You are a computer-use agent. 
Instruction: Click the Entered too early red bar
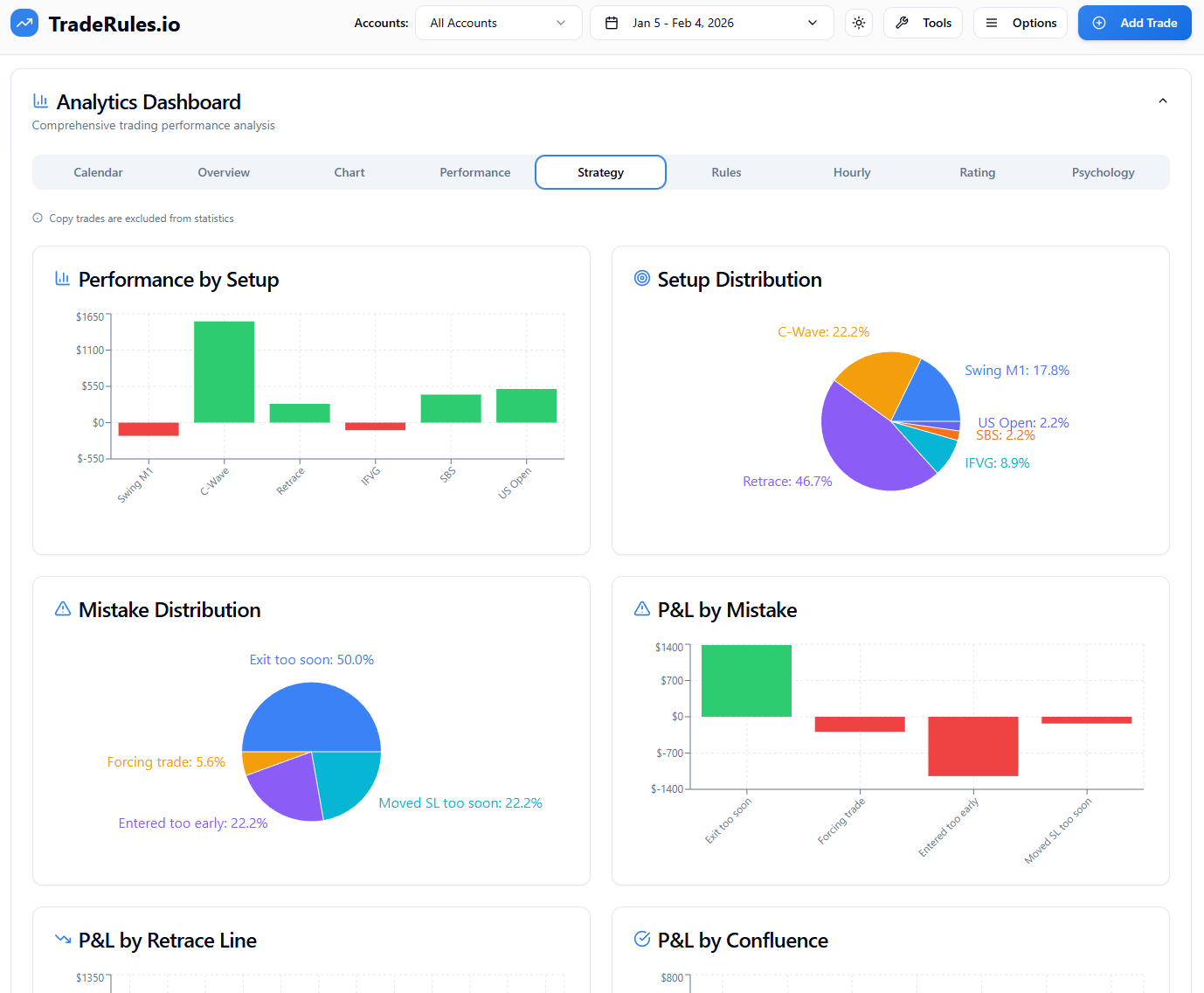click(x=973, y=746)
